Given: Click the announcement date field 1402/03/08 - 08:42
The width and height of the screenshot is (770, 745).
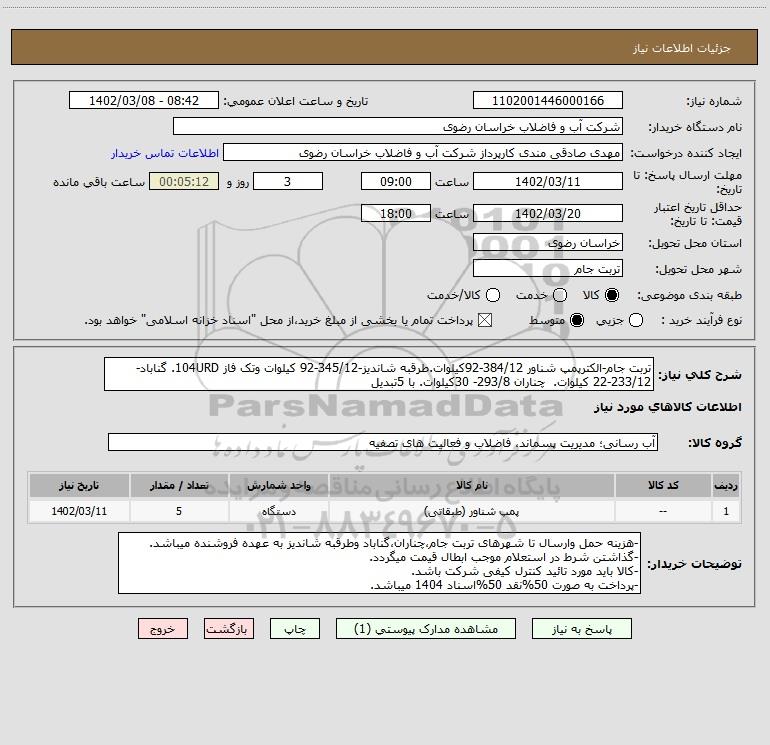Looking at the screenshot, I should (x=144, y=100).
